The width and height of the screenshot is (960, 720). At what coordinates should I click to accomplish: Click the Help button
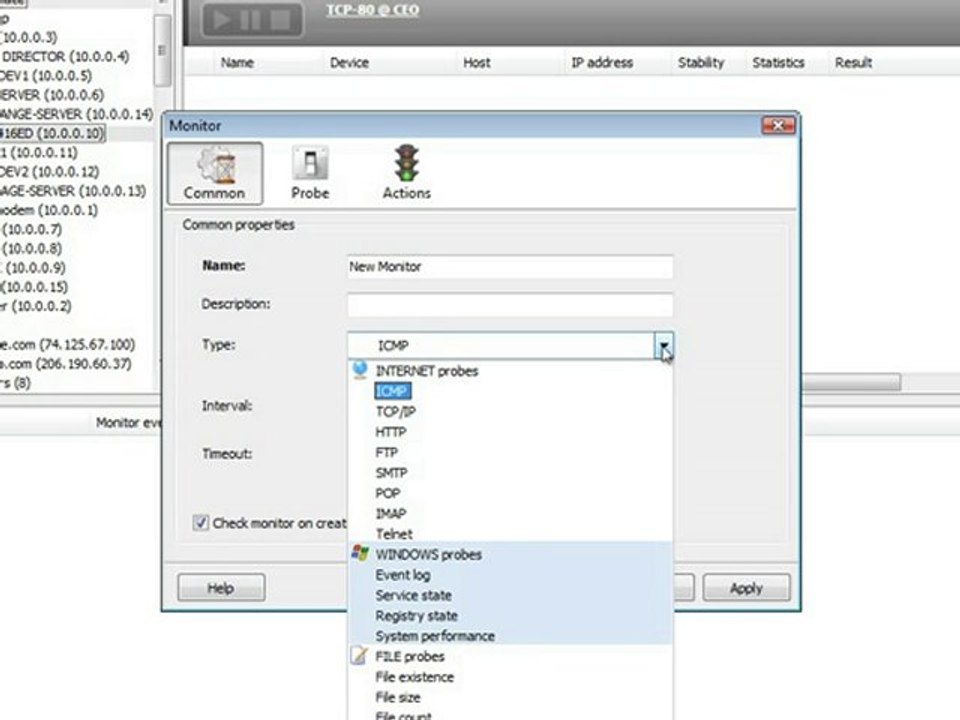tap(221, 588)
